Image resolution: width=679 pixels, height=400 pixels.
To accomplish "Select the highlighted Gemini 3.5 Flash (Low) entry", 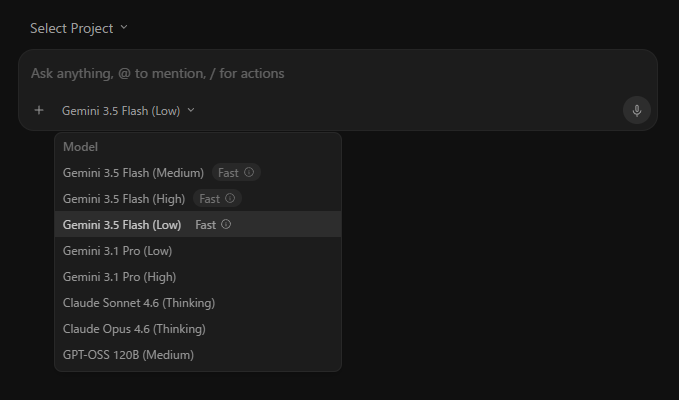I will pos(198,224).
